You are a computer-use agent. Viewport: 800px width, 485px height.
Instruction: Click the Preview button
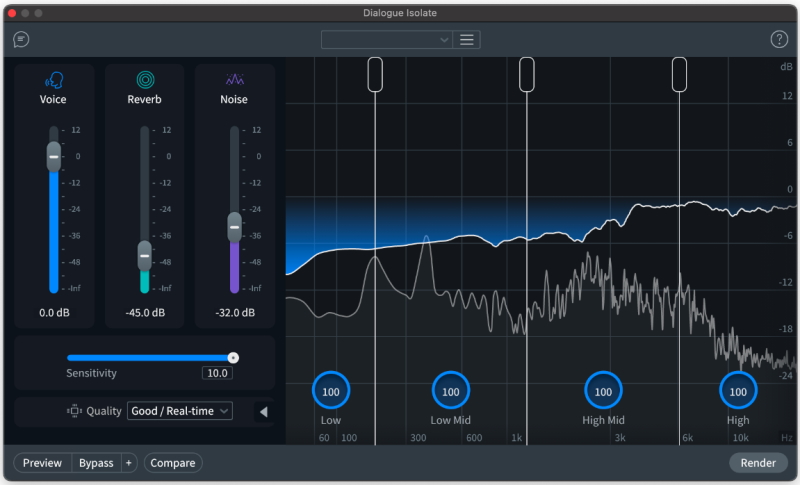(42, 463)
